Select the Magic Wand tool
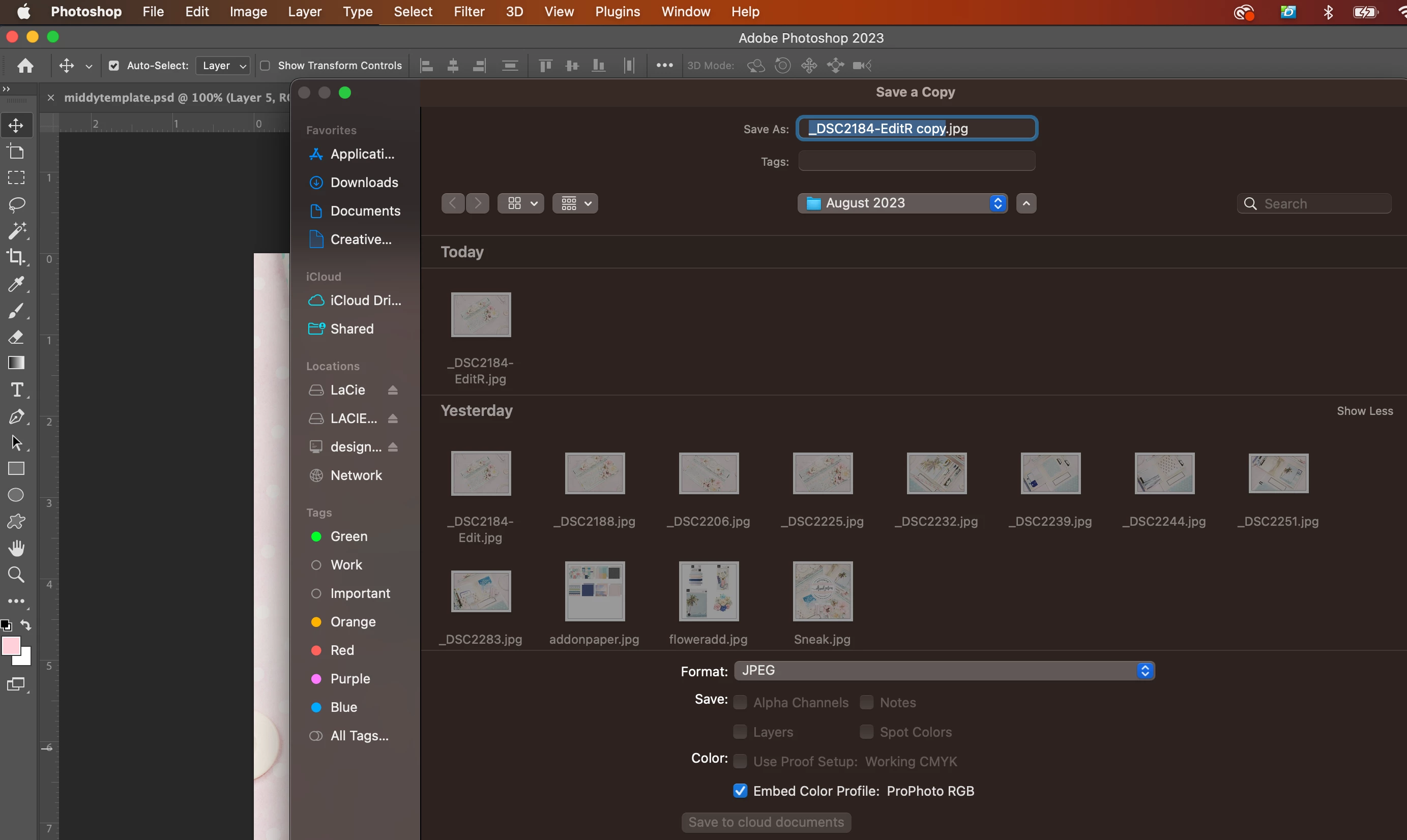 pos(16,230)
